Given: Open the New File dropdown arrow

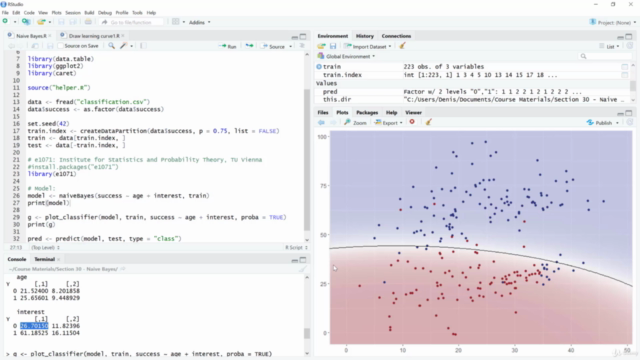Looking at the screenshot, I should point(15,22).
